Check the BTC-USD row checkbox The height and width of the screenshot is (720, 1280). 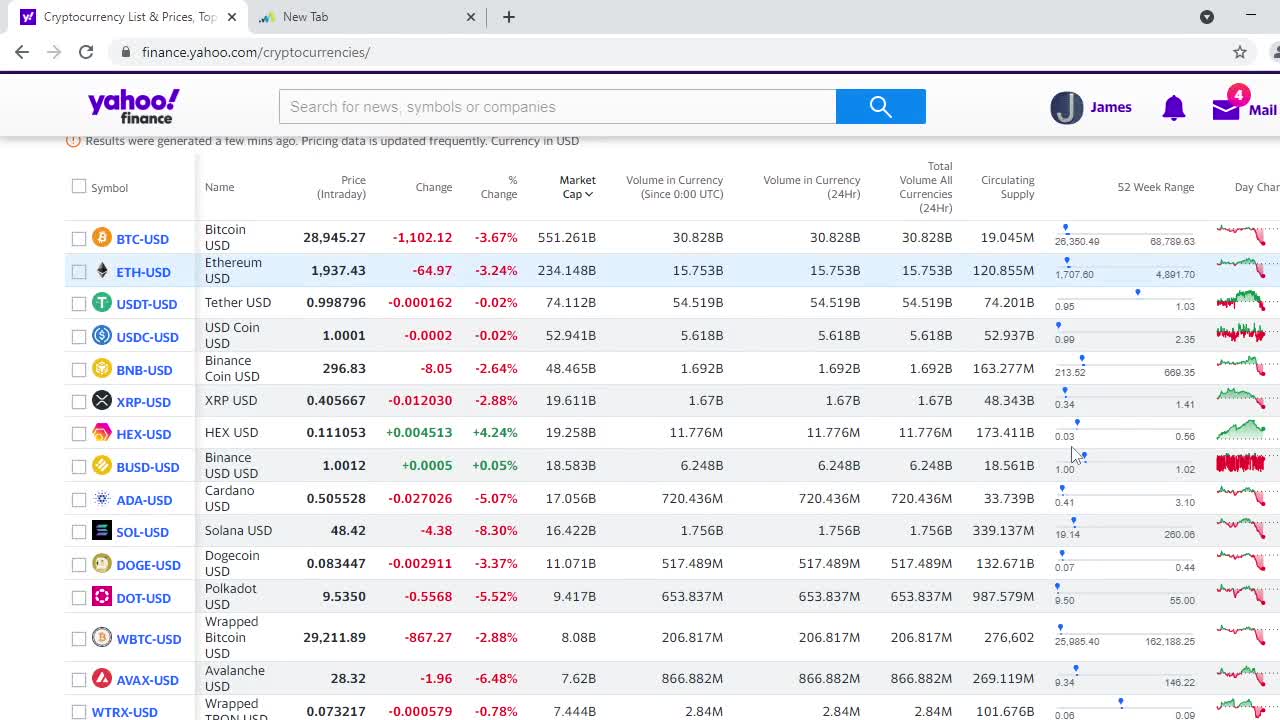point(79,239)
